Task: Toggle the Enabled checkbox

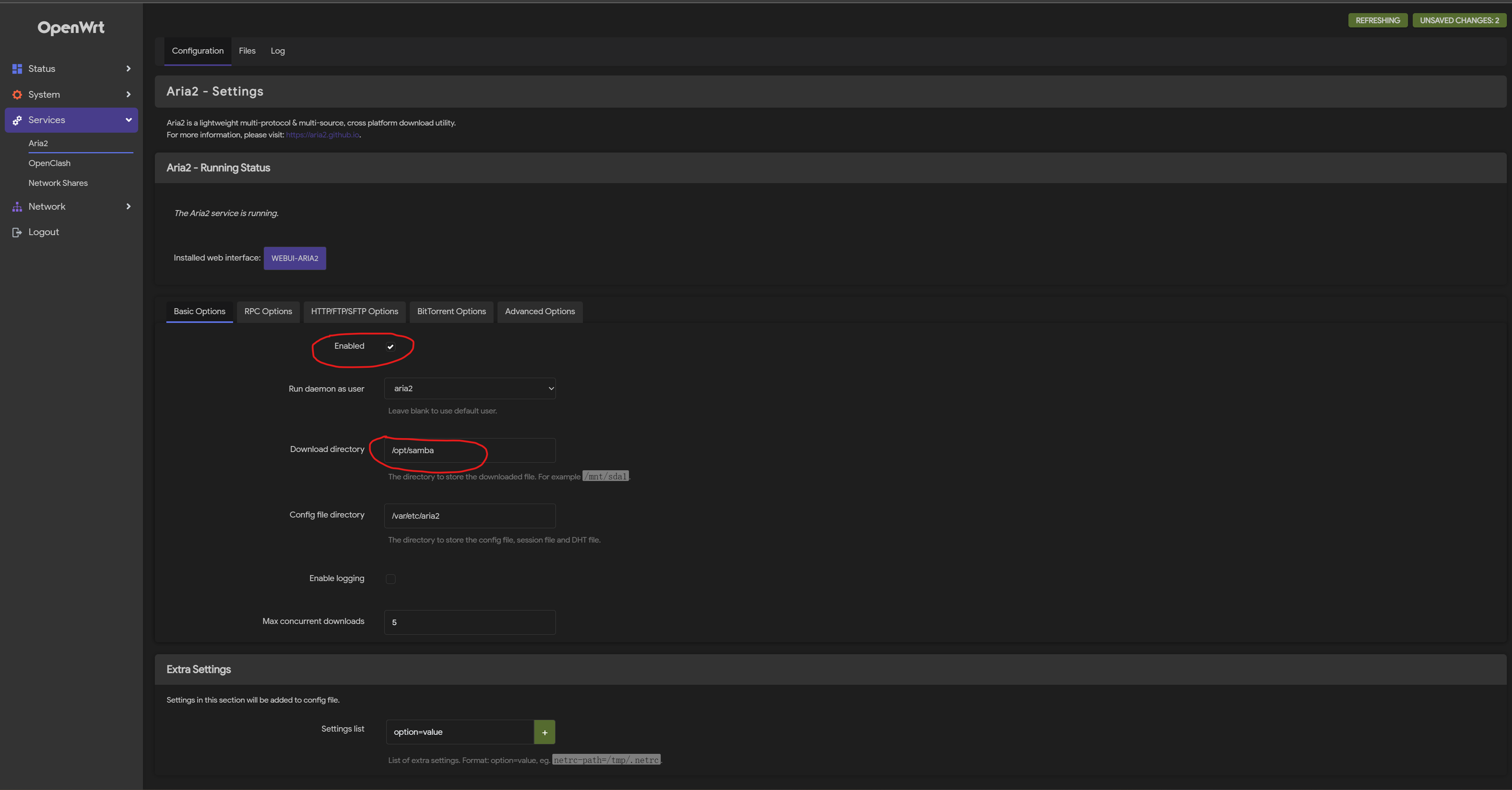Action: pos(390,347)
